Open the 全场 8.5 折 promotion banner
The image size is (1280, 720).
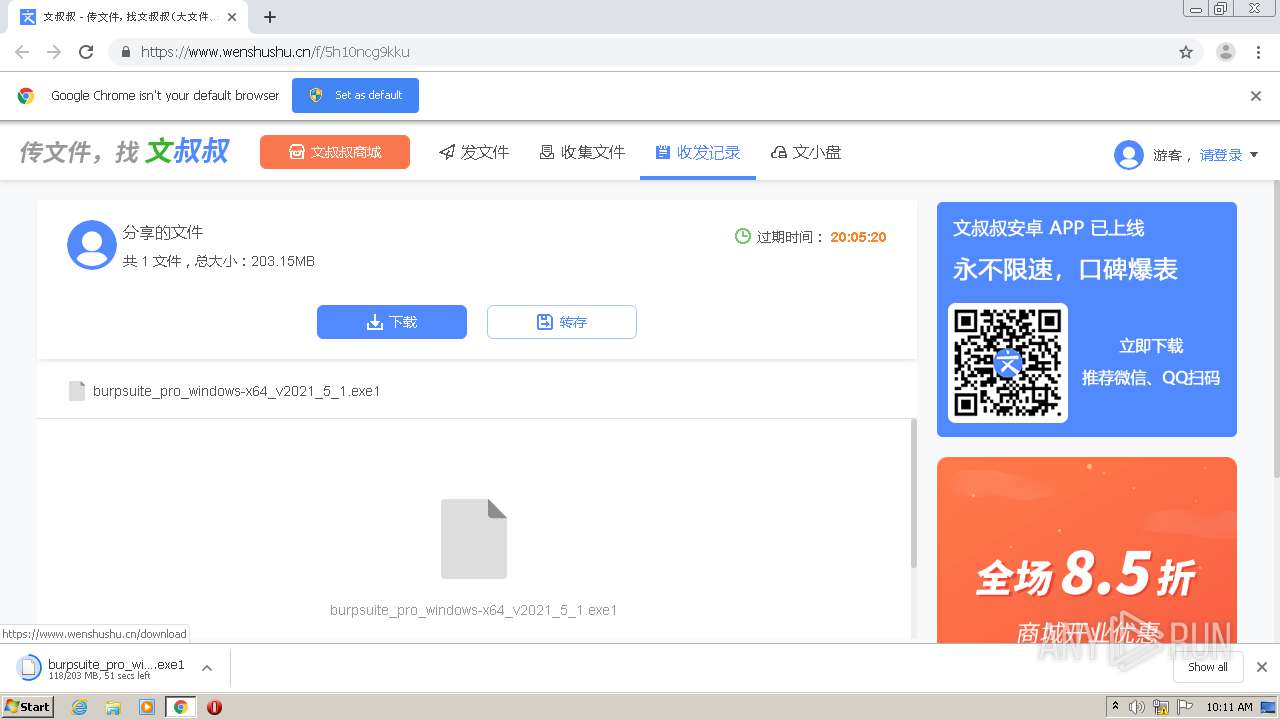click(x=1087, y=549)
